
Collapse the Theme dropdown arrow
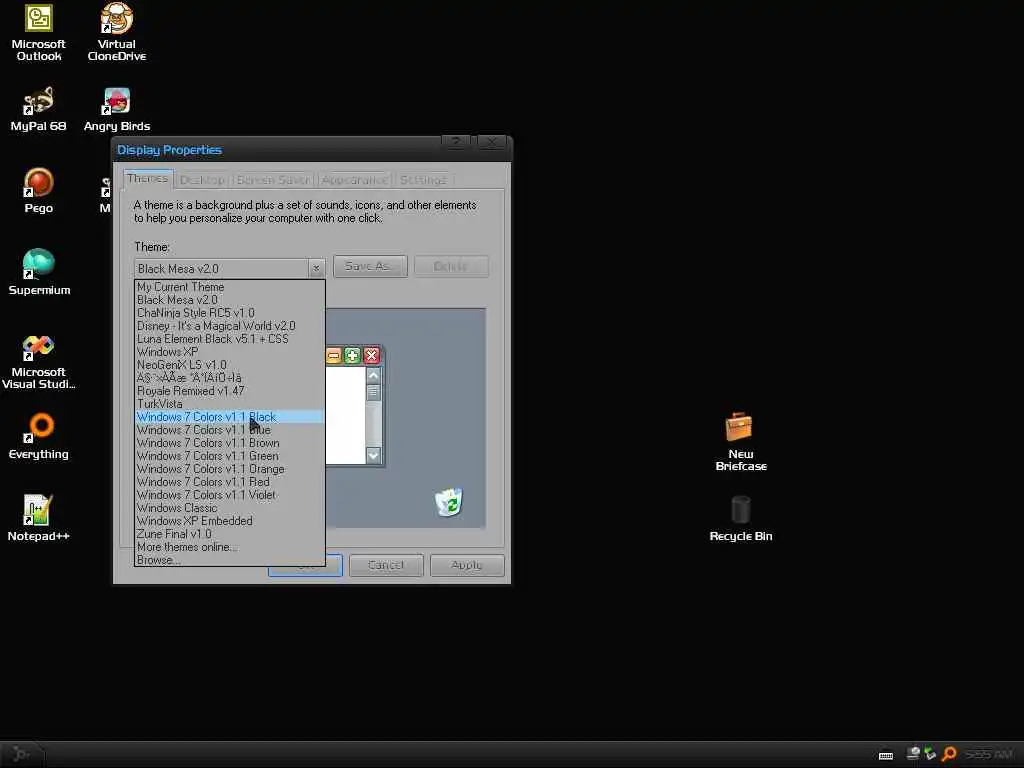(316, 268)
